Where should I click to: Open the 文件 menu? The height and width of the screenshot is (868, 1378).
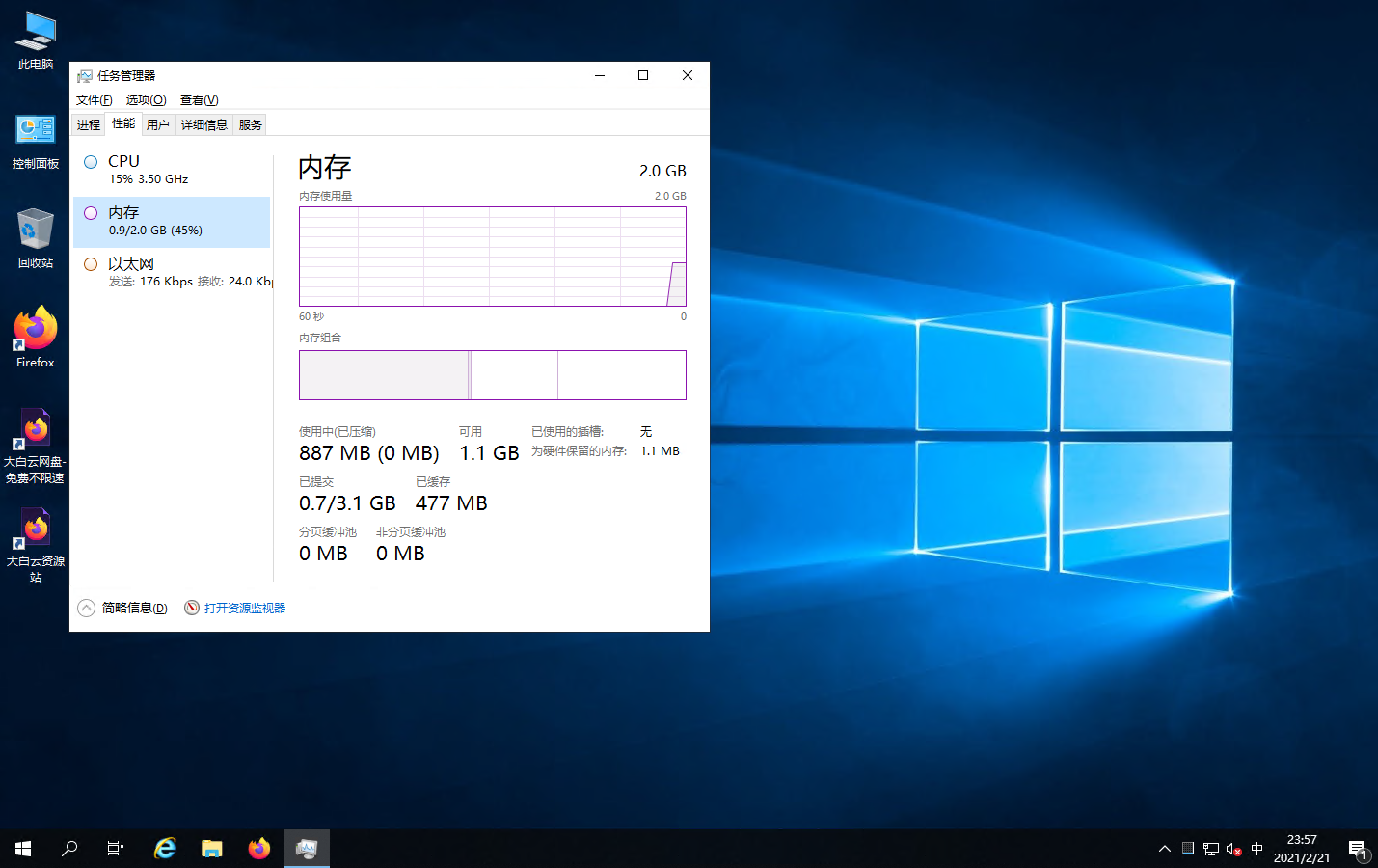tap(95, 100)
